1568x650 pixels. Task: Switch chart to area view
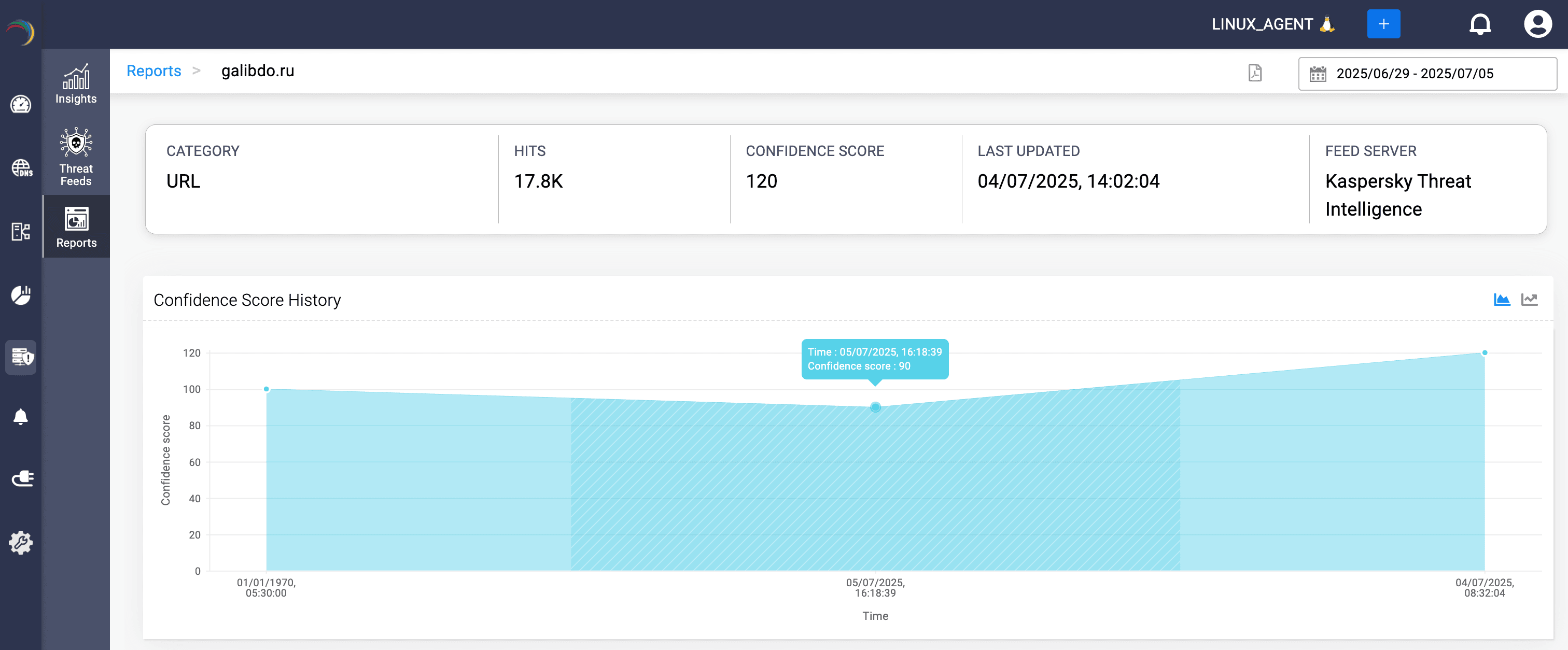point(1501,300)
